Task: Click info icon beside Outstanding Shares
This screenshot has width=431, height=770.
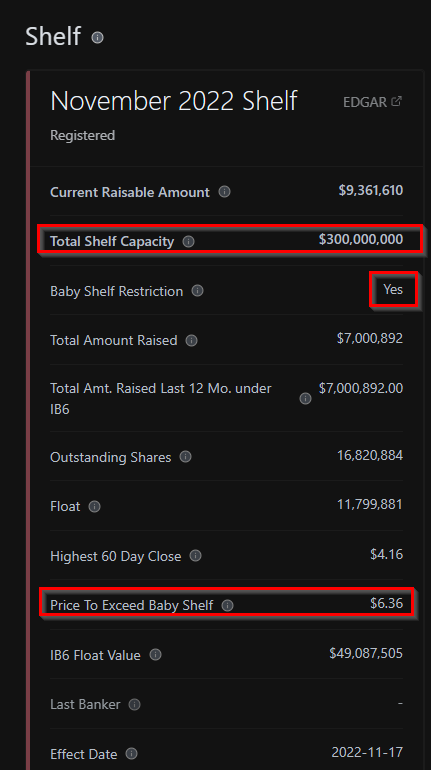Action: pos(186,457)
